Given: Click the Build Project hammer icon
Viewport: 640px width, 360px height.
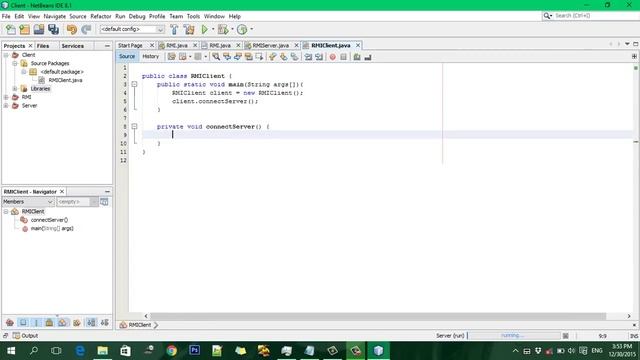Looking at the screenshot, I should (174, 29).
